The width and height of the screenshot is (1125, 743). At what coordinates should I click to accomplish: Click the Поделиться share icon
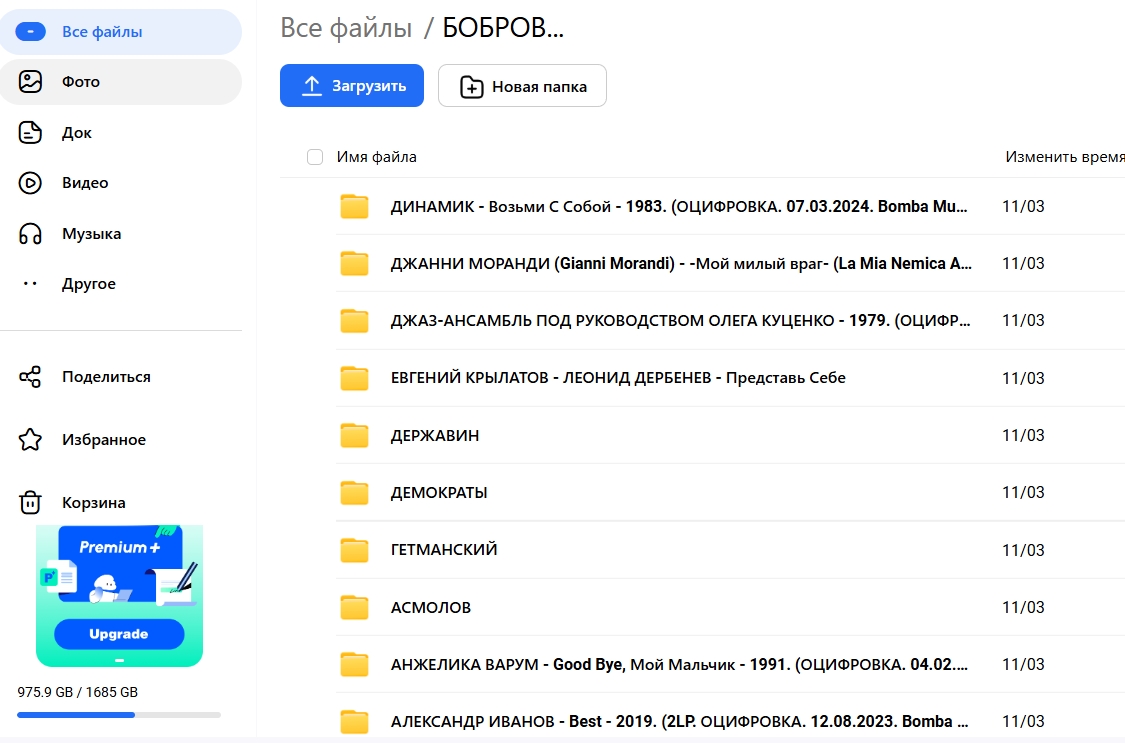coord(30,377)
